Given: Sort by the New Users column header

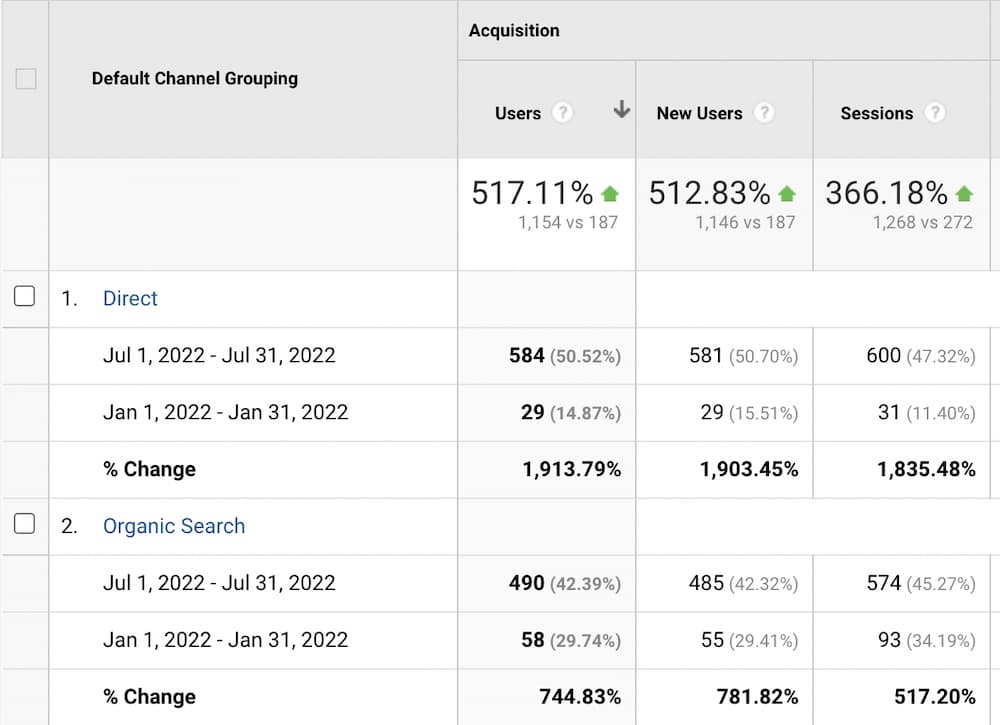Looking at the screenshot, I should pyautogui.click(x=699, y=113).
